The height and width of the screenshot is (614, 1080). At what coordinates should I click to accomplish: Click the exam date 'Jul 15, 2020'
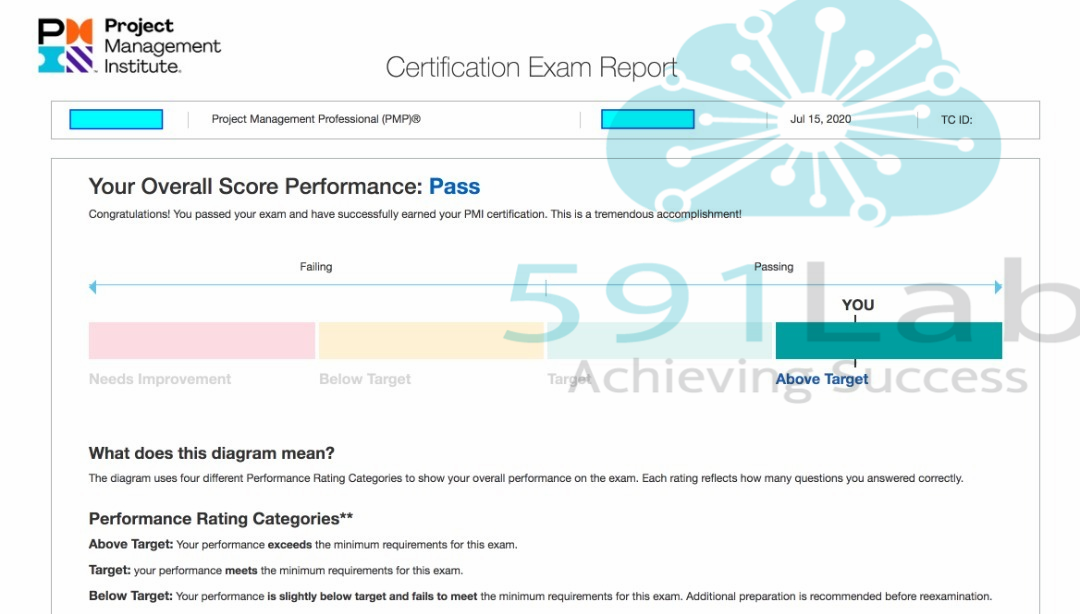click(820, 119)
